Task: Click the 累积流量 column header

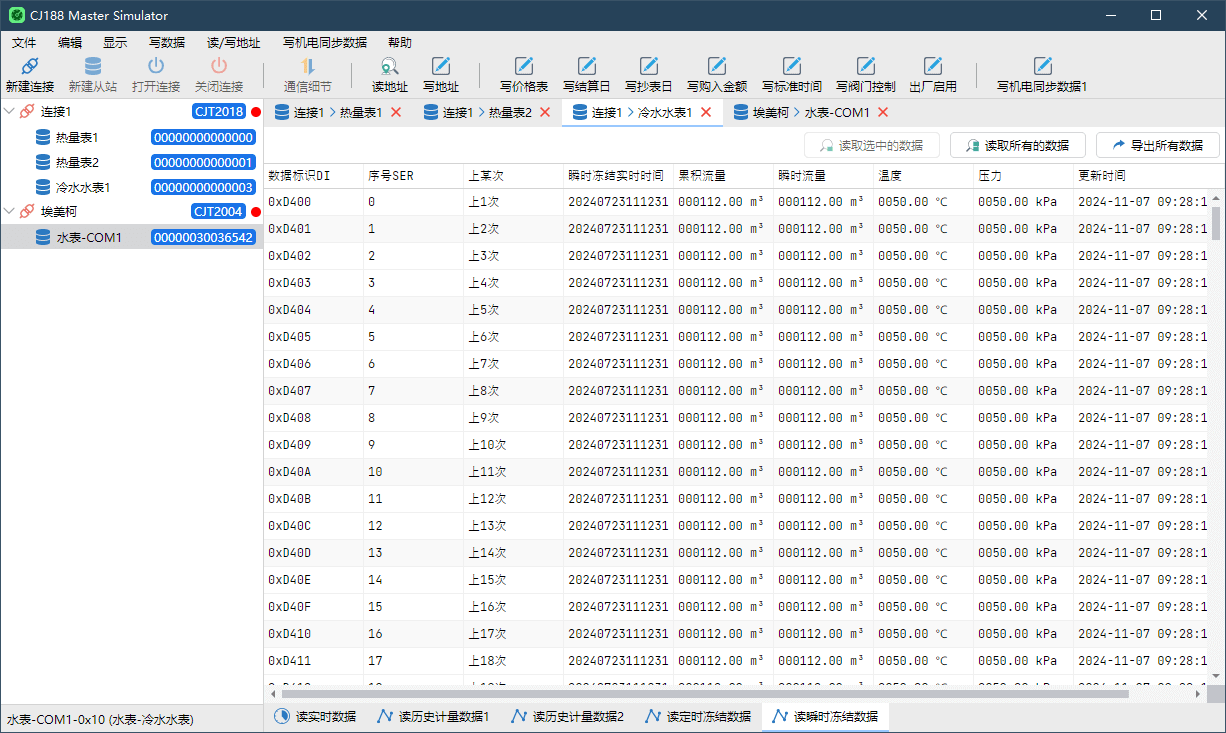Action: pyautogui.click(x=724, y=175)
